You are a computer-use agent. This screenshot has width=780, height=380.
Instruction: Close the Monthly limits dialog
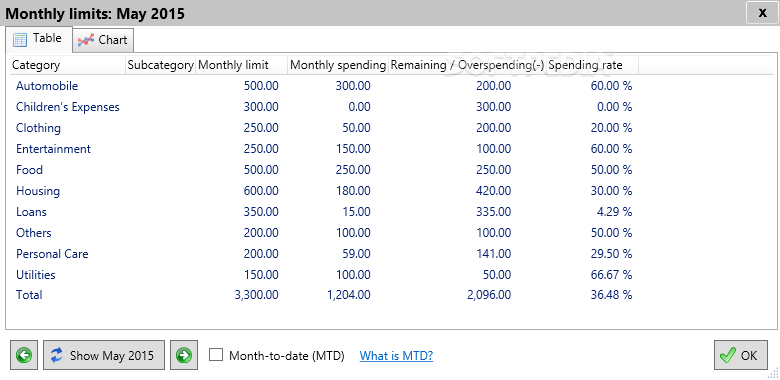click(x=762, y=13)
